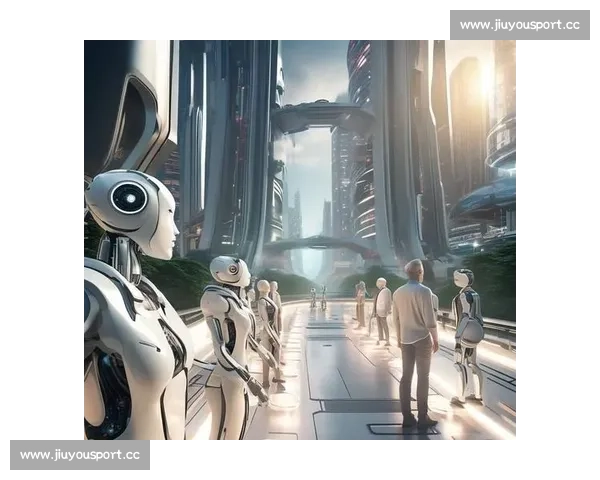Select the robot standing right of the man
The height and width of the screenshot is (480, 600).
465,330
